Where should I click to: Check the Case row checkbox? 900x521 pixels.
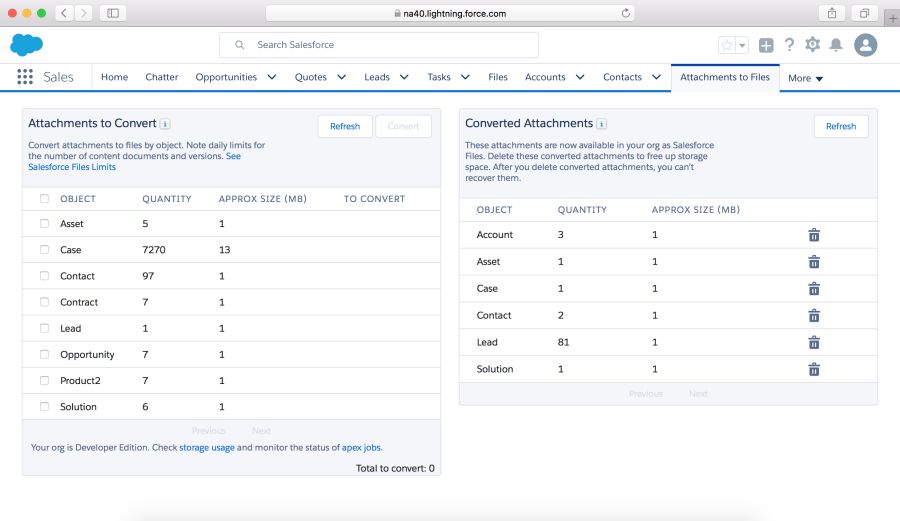[x=44, y=250]
